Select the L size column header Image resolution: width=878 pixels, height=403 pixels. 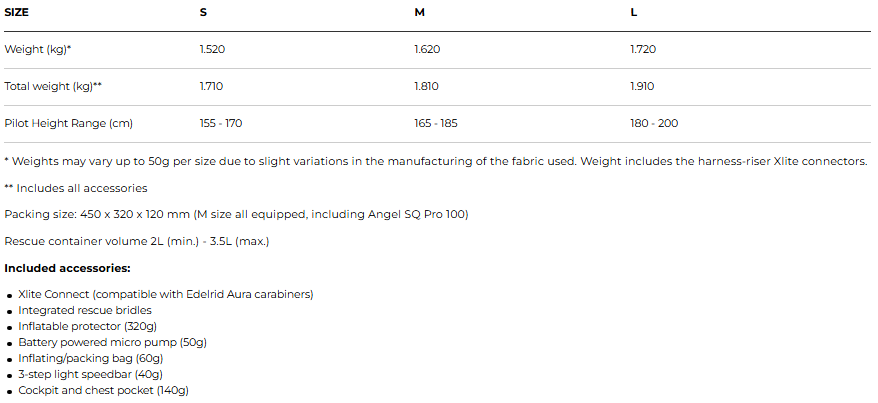pos(633,12)
